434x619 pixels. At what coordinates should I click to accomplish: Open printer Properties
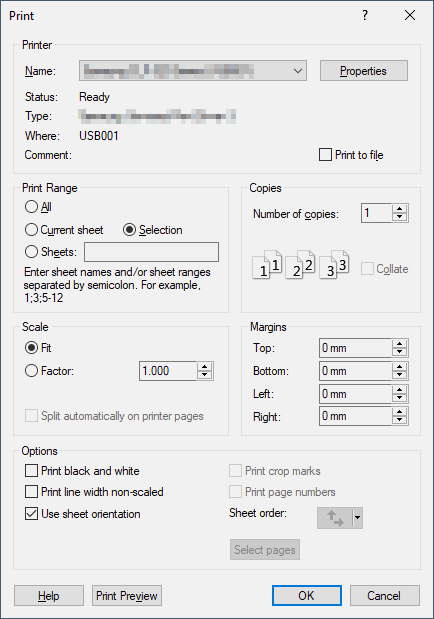364,71
